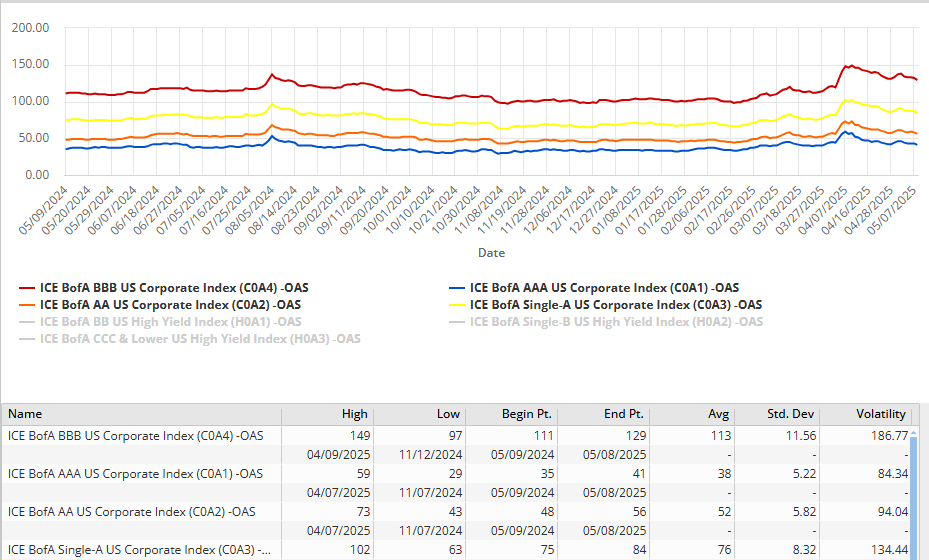Sort table by High column header

[328, 414]
